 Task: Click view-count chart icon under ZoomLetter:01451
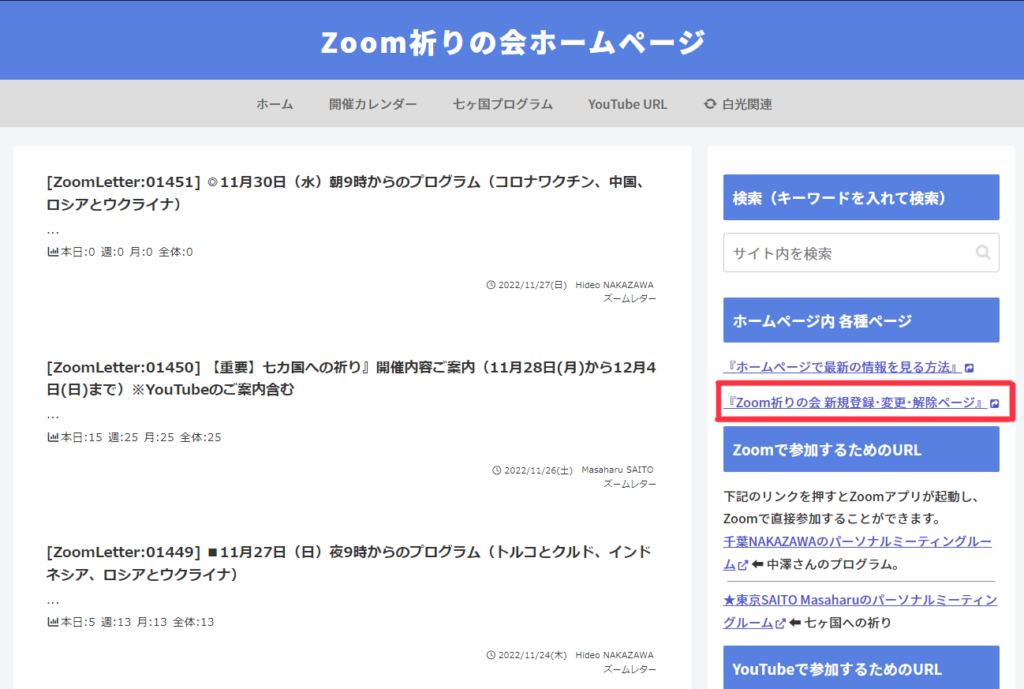coord(53,252)
